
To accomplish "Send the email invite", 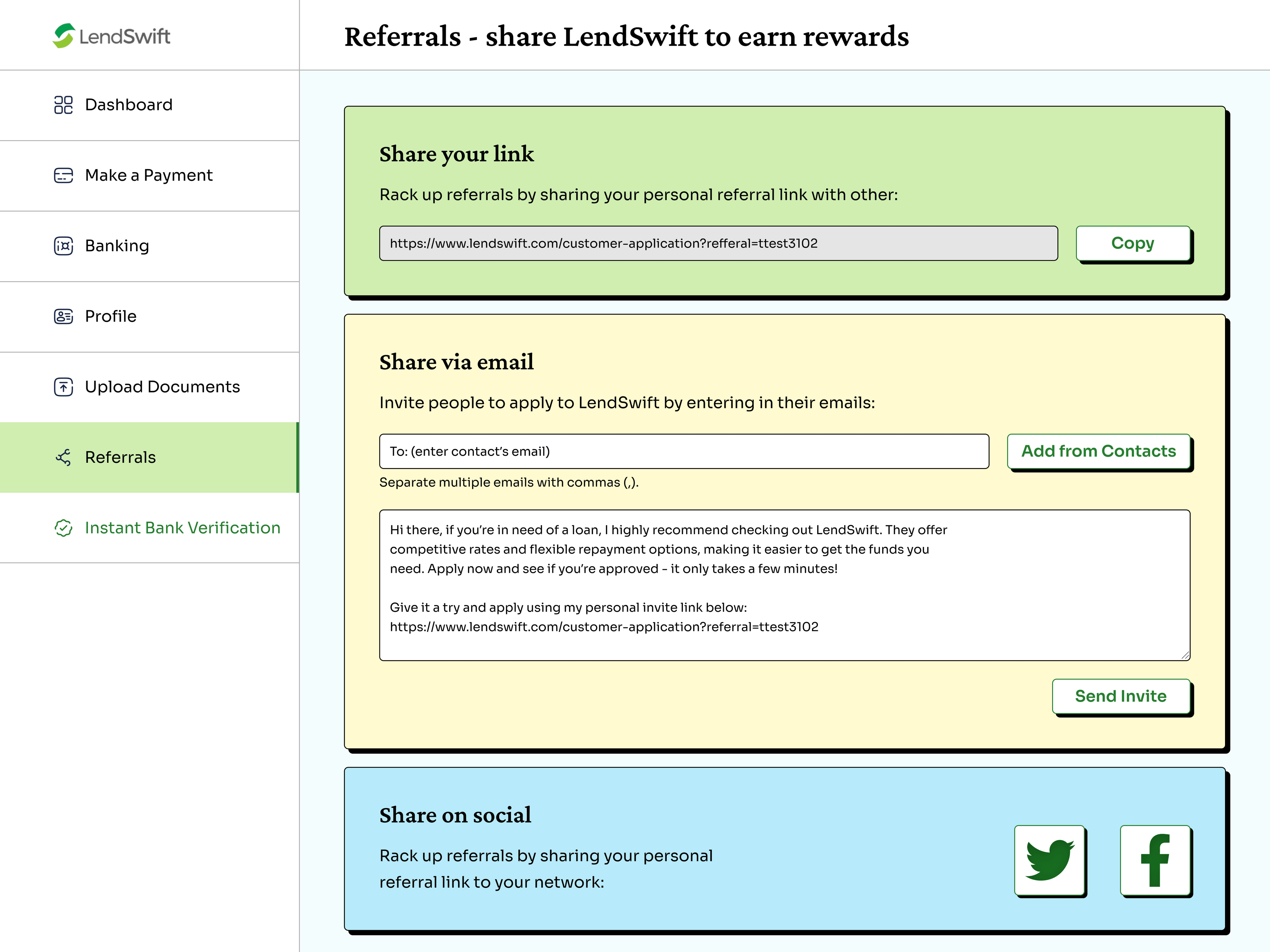I will 1121,696.
